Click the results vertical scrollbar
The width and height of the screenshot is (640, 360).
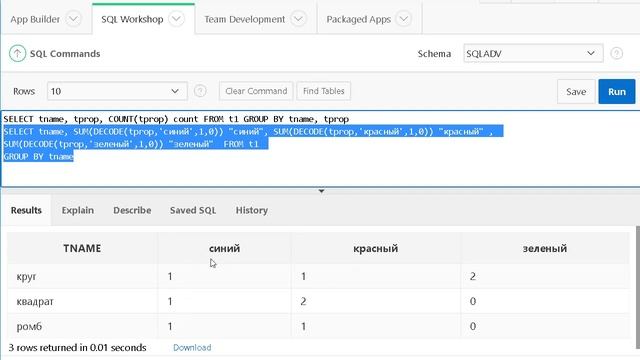(638, 286)
